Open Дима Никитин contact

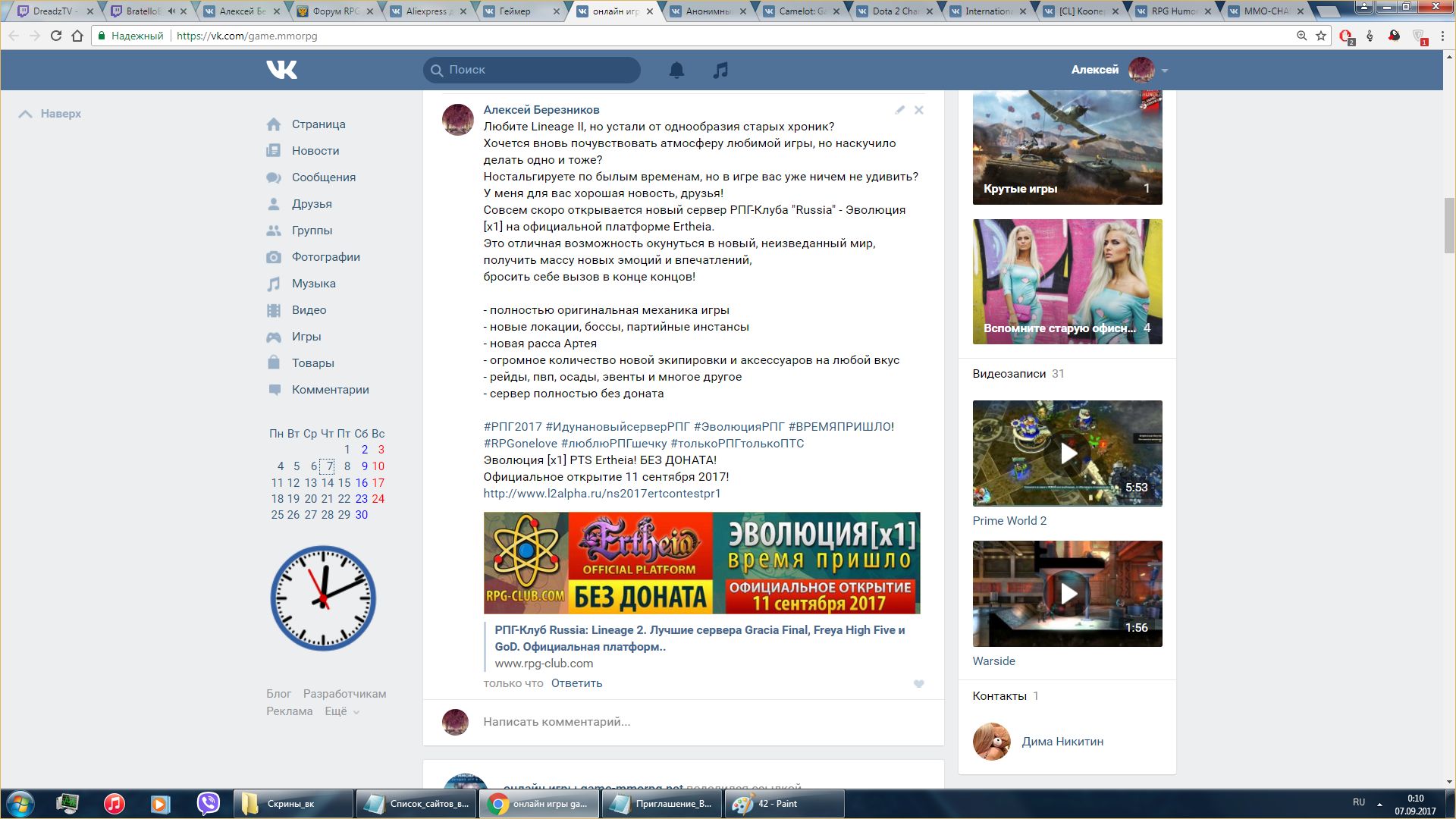pyautogui.click(x=1062, y=742)
